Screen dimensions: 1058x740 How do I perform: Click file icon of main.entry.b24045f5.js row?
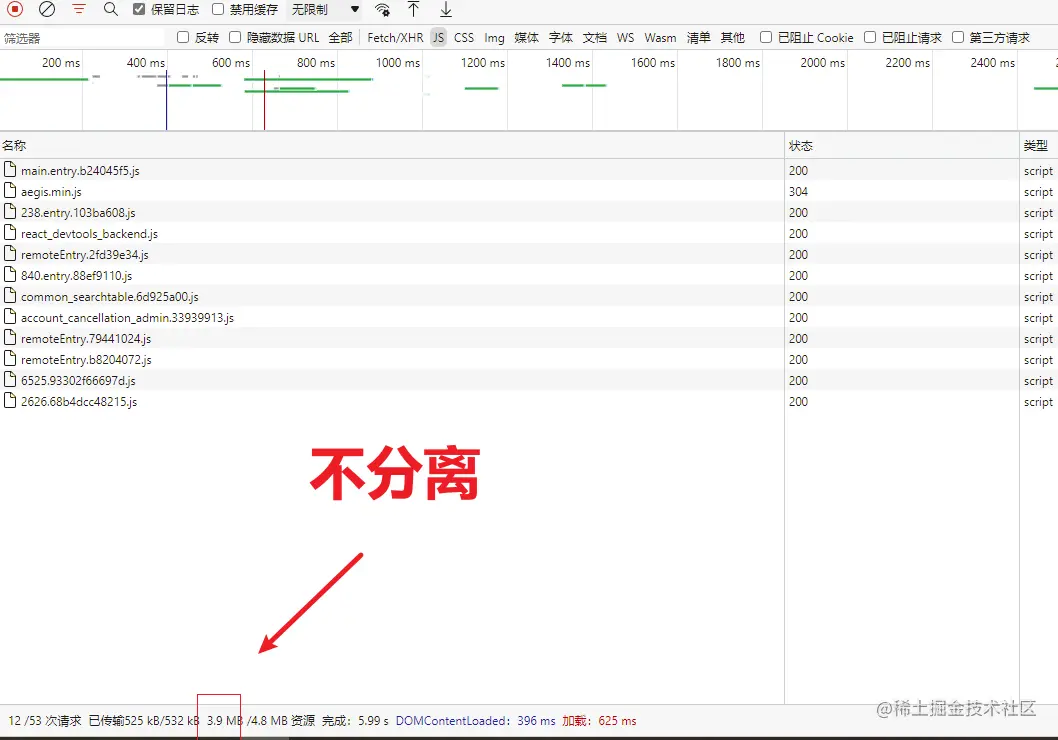point(9,169)
